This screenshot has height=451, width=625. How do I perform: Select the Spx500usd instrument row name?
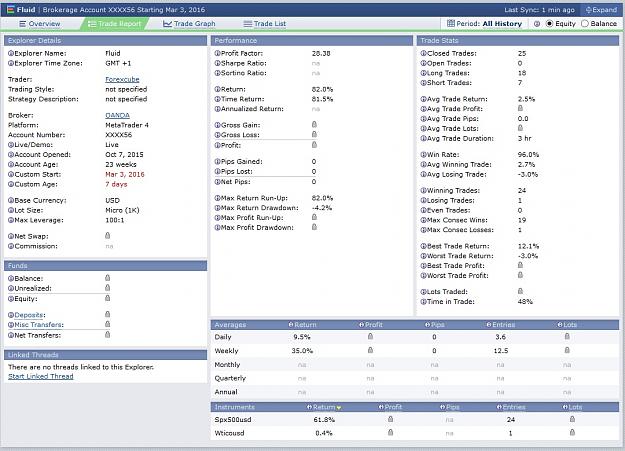click(233, 419)
